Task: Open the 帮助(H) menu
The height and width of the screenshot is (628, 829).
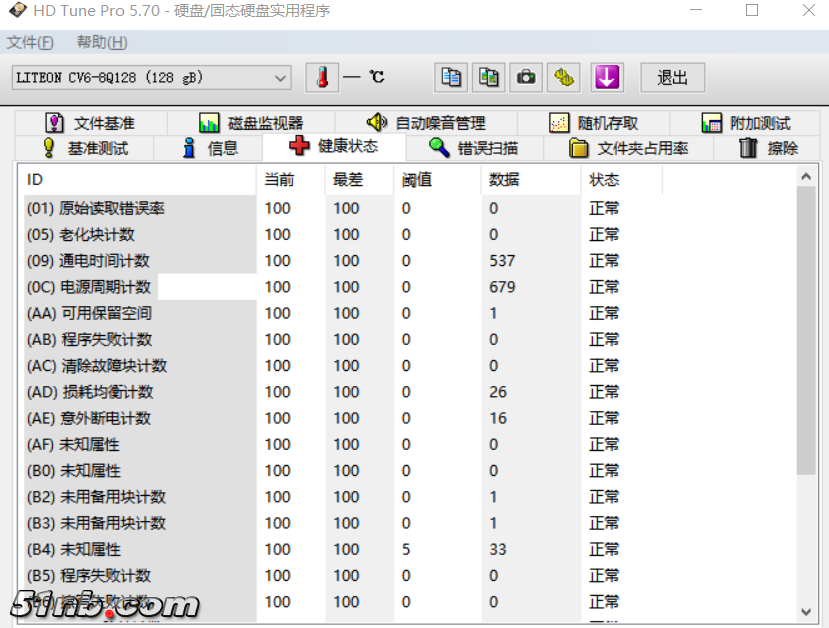Action: tap(102, 42)
